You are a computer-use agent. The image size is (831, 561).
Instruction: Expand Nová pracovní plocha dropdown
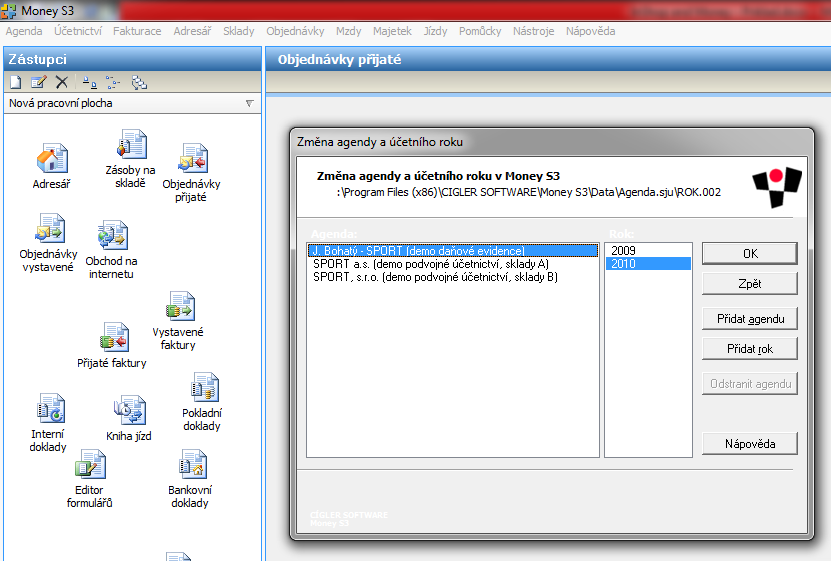click(x=250, y=103)
